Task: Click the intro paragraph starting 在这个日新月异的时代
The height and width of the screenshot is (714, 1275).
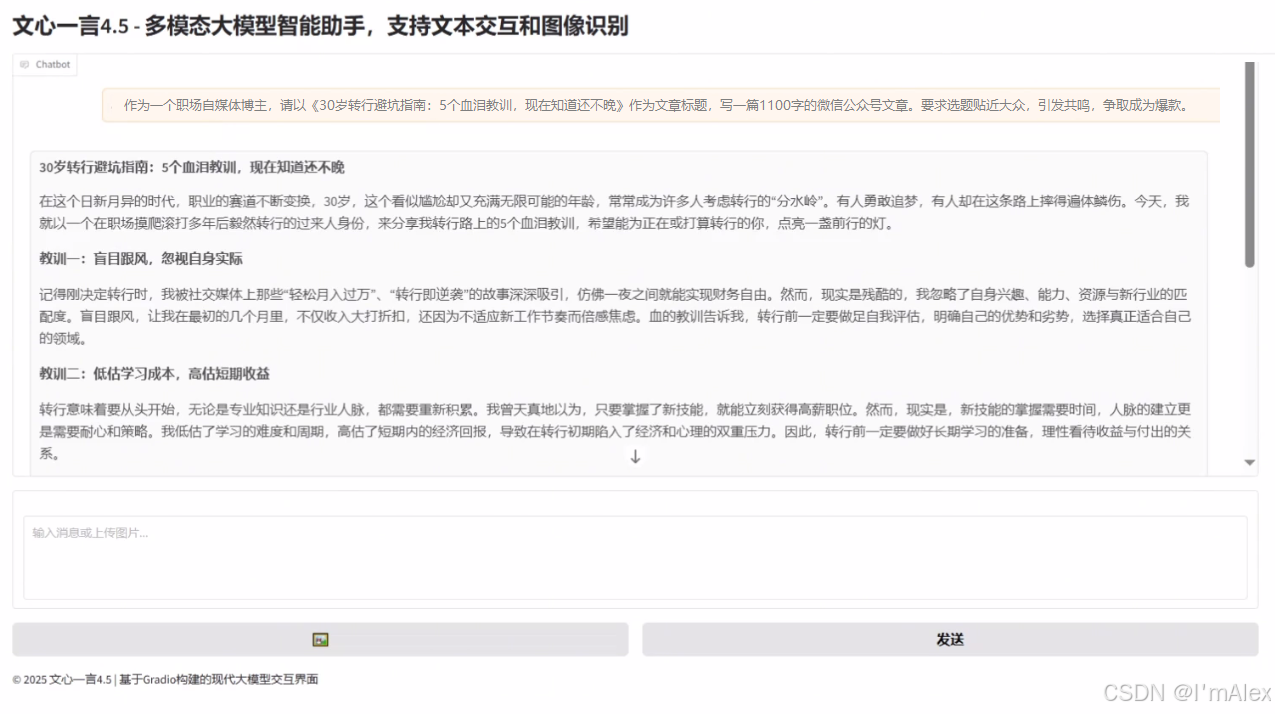Action: [614, 212]
